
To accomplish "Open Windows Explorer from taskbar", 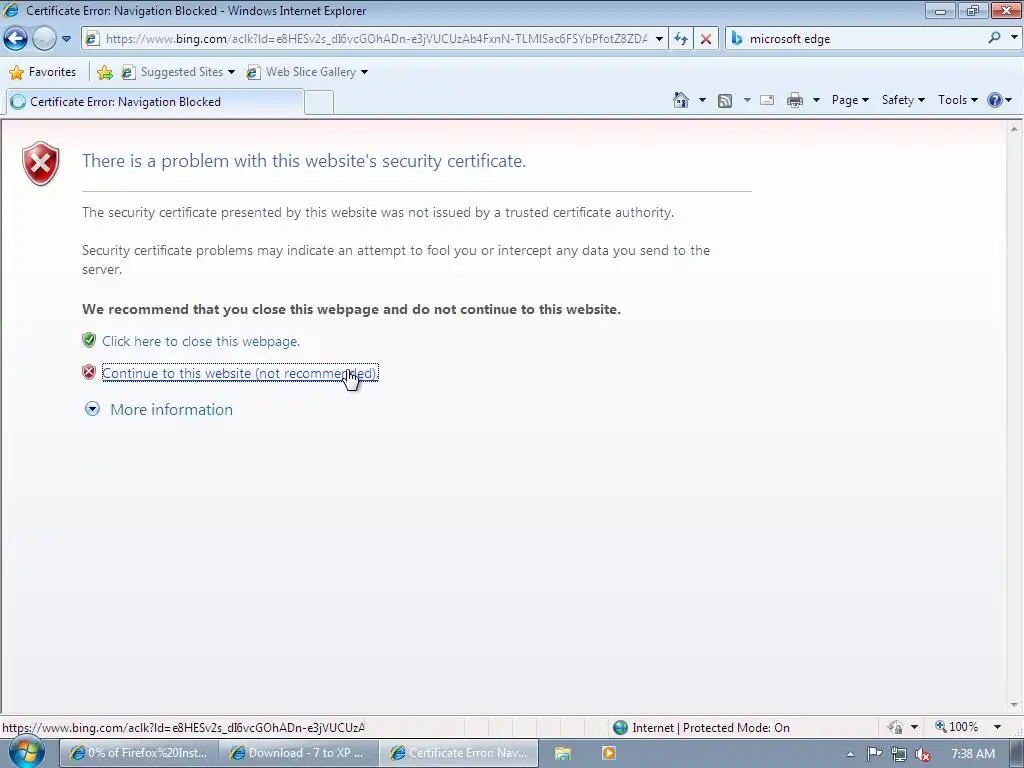I will coord(563,754).
